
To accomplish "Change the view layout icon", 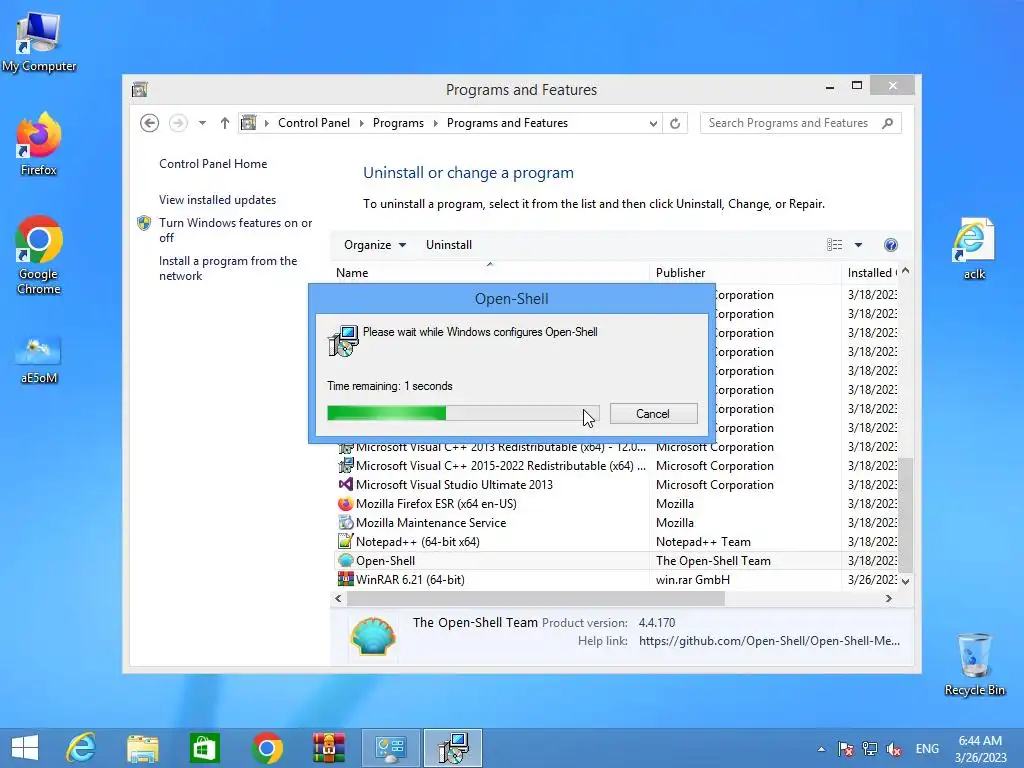I will (835, 245).
